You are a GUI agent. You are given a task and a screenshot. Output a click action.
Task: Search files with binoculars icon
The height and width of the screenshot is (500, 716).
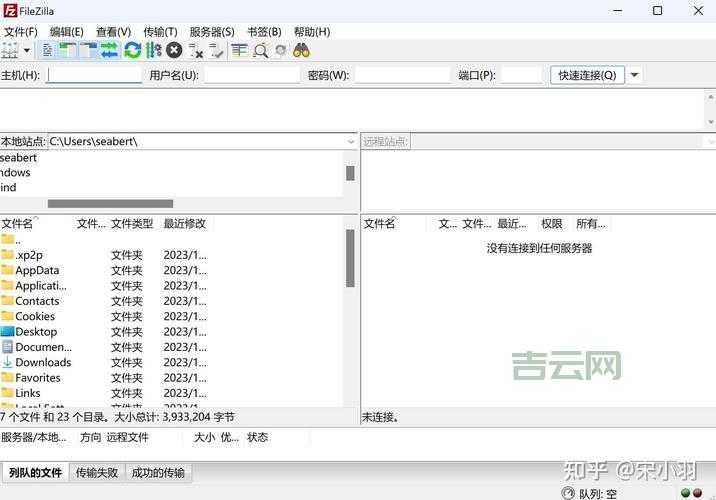(301, 50)
